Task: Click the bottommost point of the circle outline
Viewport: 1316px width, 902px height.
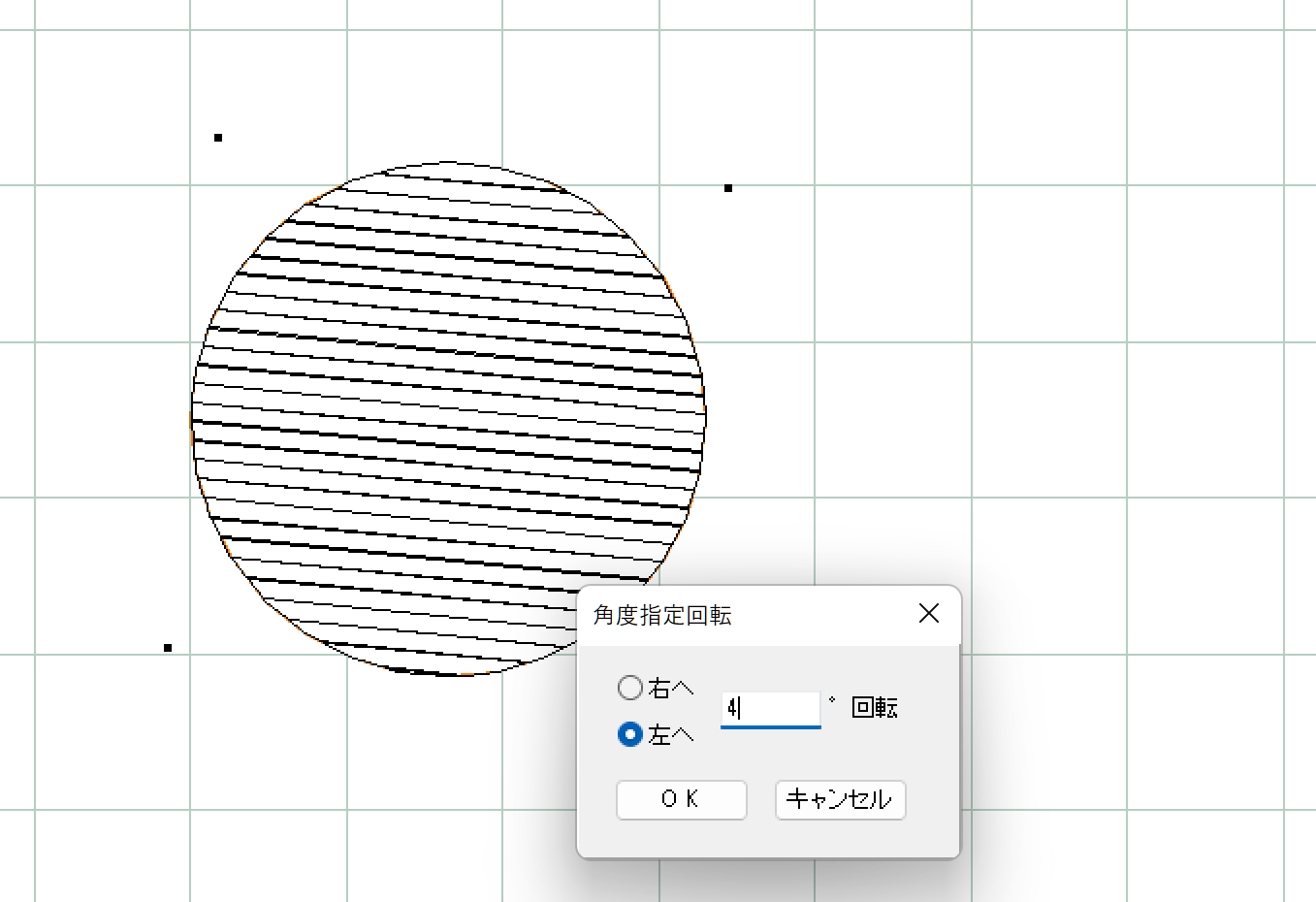Action: [448, 675]
